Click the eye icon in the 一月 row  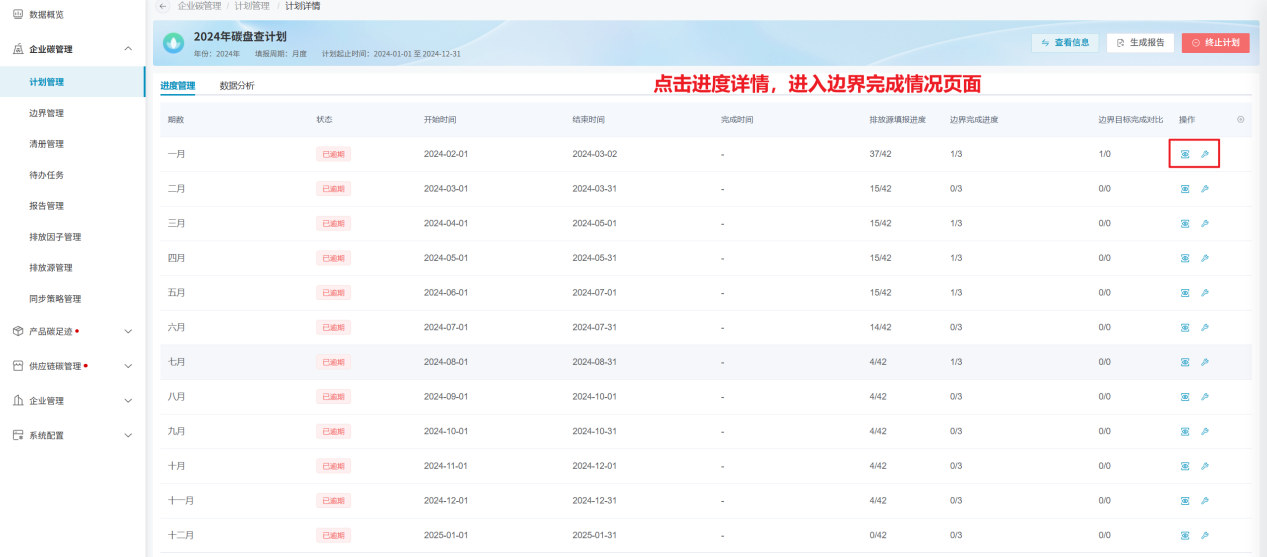[x=1185, y=154]
